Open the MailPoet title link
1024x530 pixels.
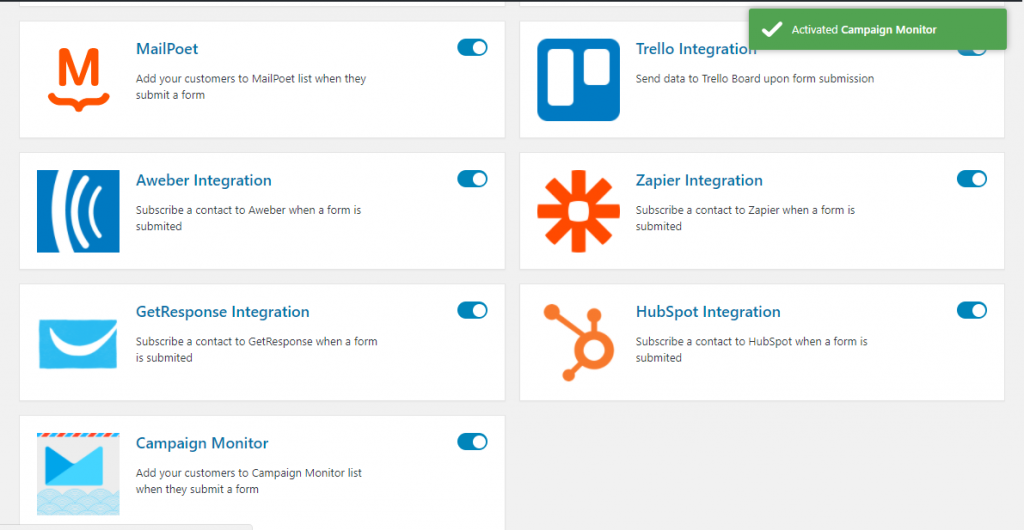pyautogui.click(x=167, y=49)
